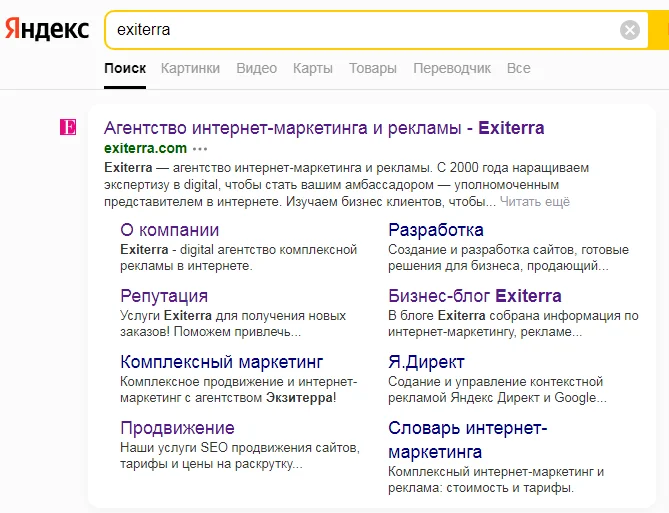This screenshot has width=669, height=513.
Task: Open the Комплексный маркетинг sitelink
Action: (221, 362)
